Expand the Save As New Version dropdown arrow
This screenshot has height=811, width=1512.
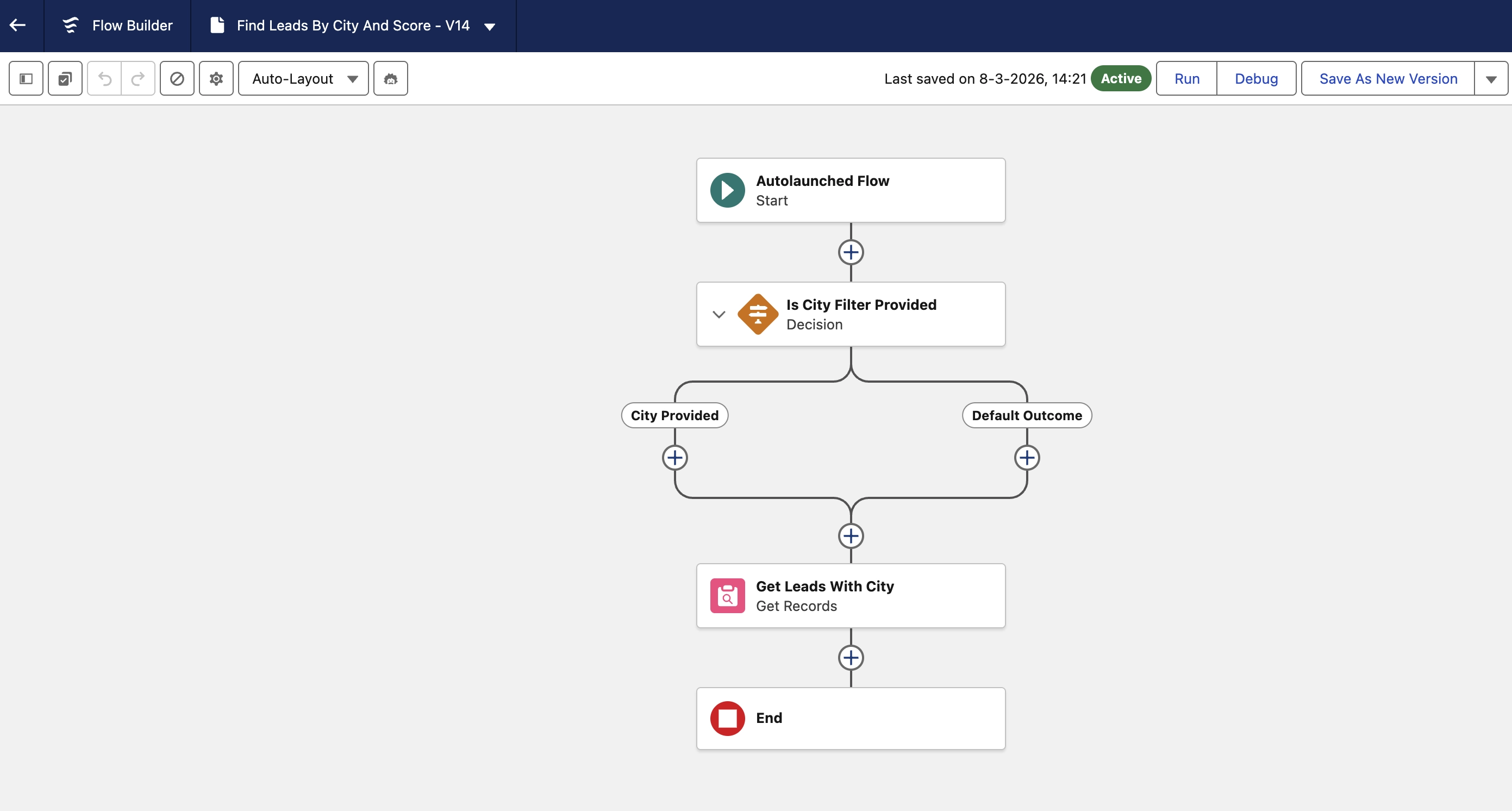click(1491, 78)
